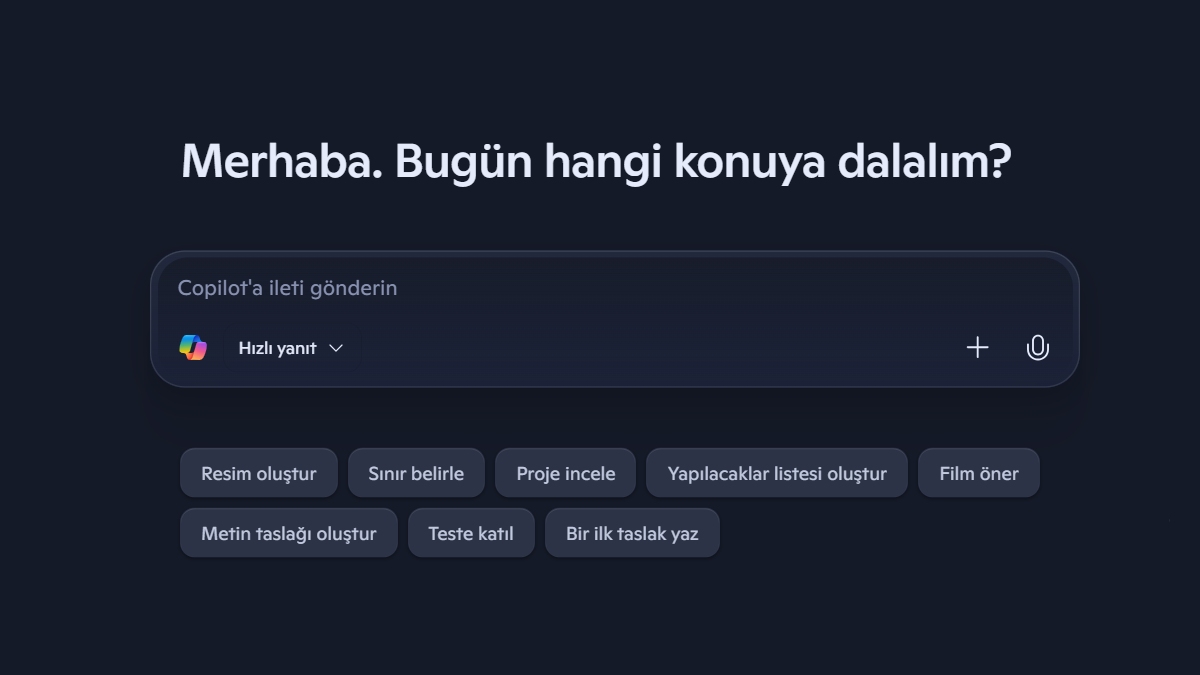Image resolution: width=1200 pixels, height=675 pixels.
Task: Select Bir ilk taslak yaz suggestion
Action: click(x=632, y=533)
